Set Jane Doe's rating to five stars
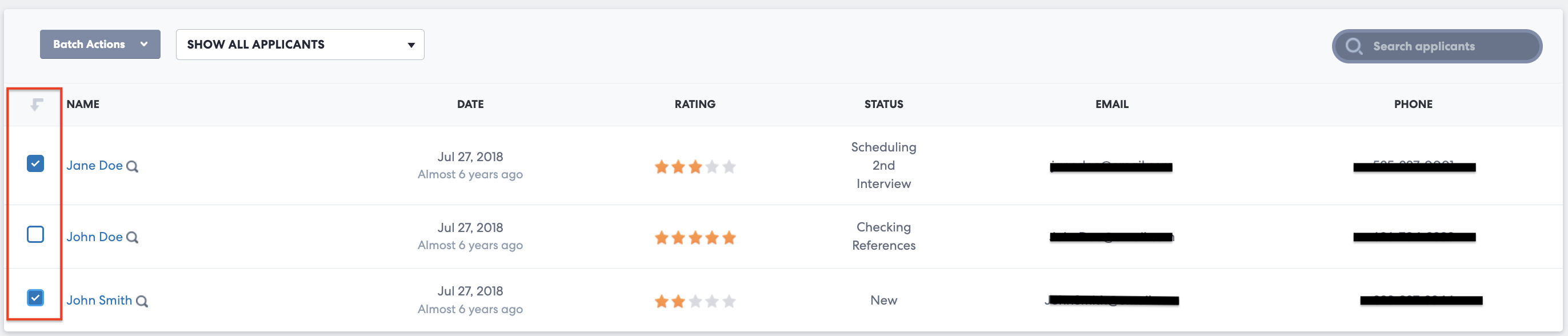1568x336 pixels. [x=729, y=167]
